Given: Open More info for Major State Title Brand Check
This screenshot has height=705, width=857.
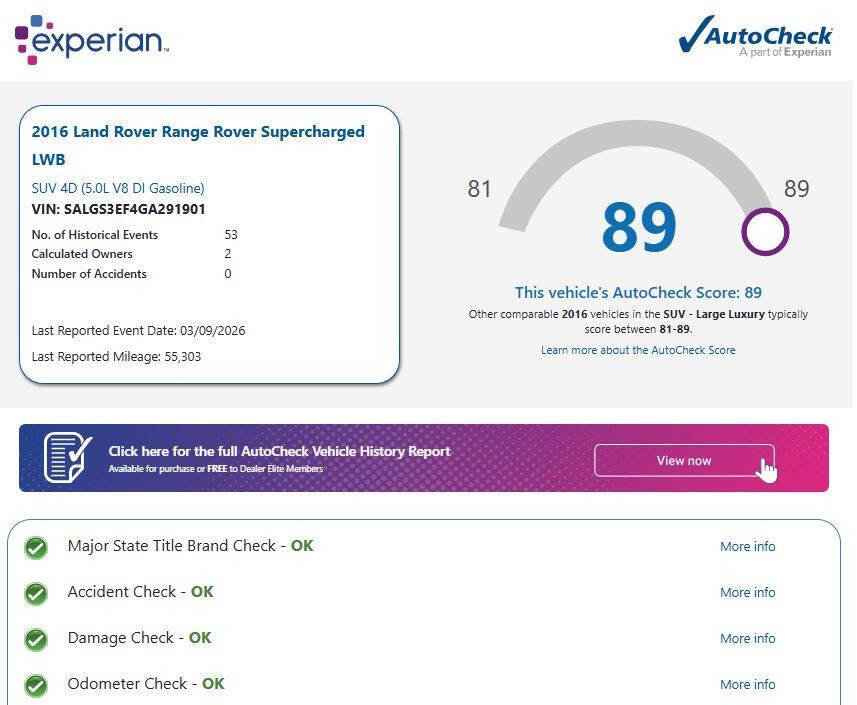Looking at the screenshot, I should tap(748, 547).
